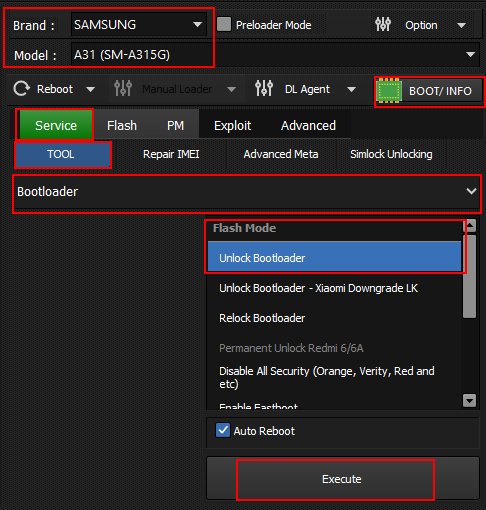Viewport: 486px width, 510px height.
Task: Open the Reboot dropdown arrow
Action: pos(90,89)
